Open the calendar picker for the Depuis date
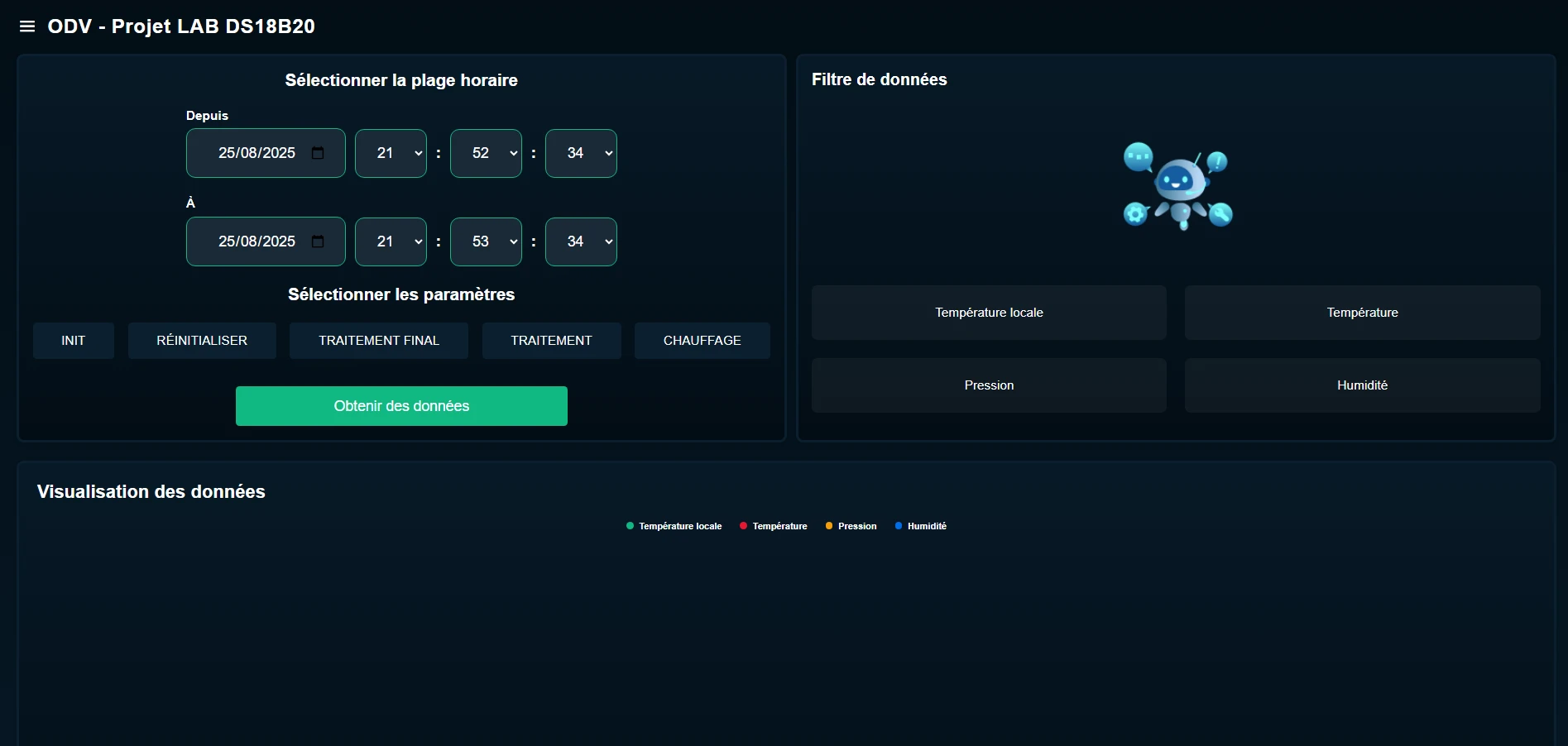Viewport: 1568px width, 746px height. point(318,153)
